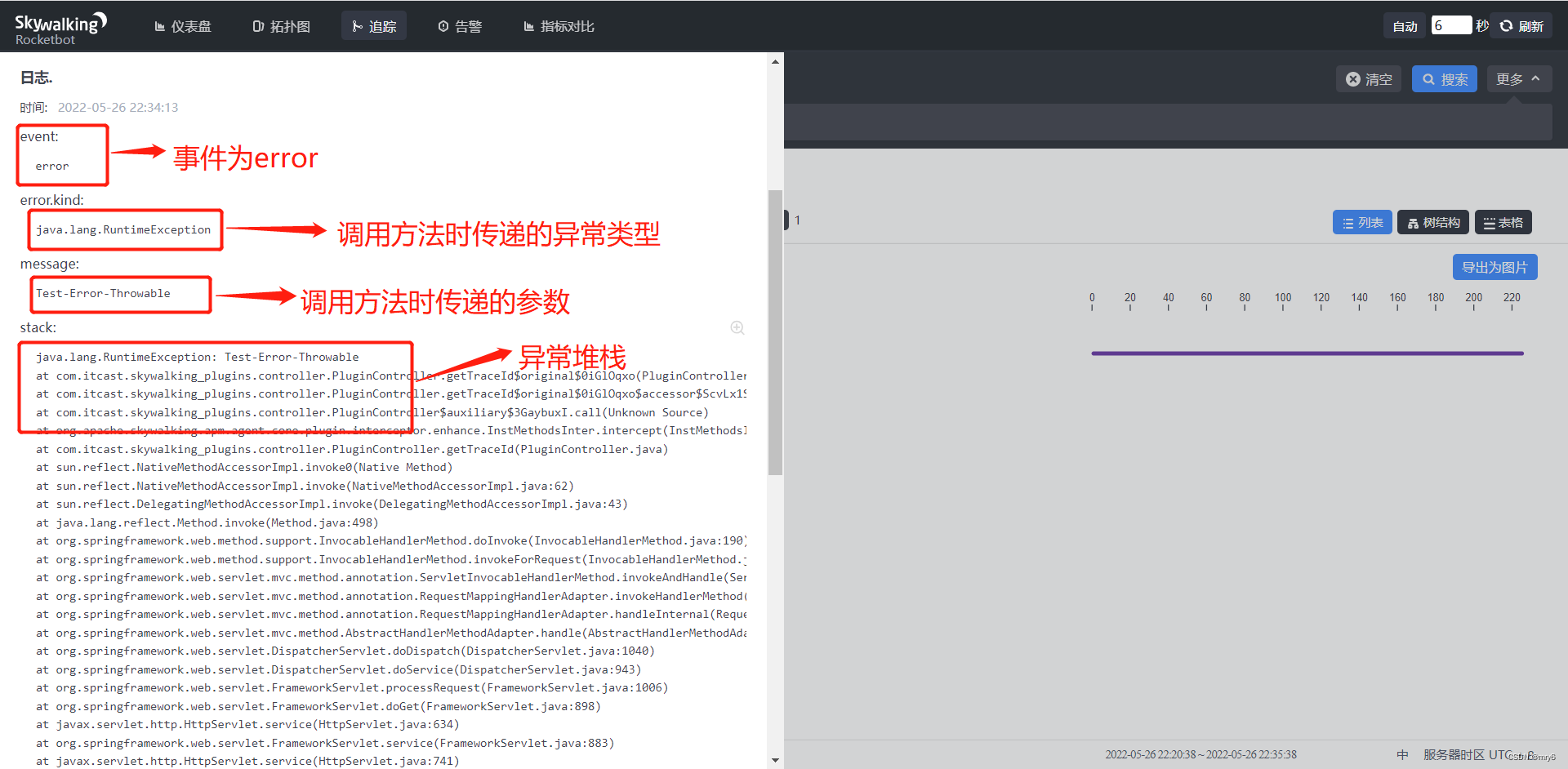The image size is (1568, 769).
Task: Select the java.lang.RuntimeException error.kind value
Action: click(123, 229)
